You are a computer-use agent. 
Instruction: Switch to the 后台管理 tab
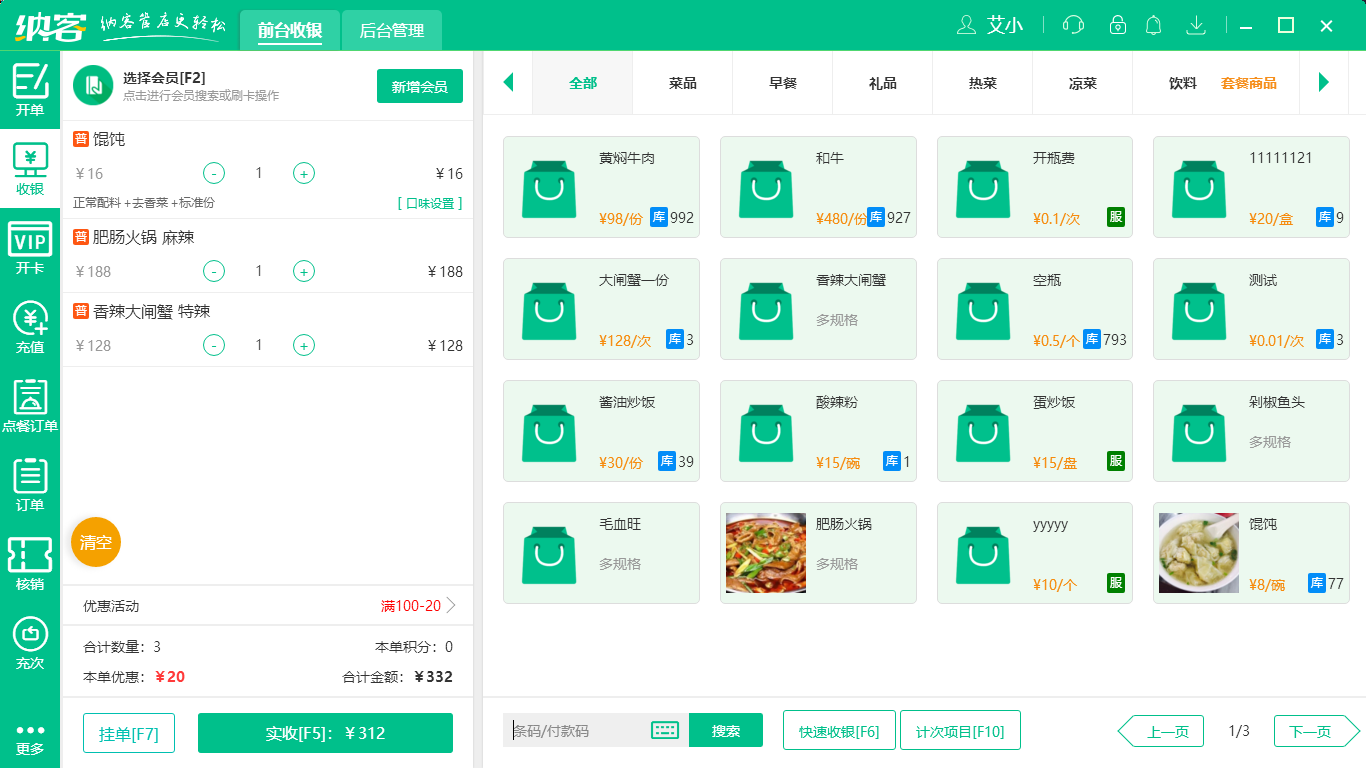point(390,30)
